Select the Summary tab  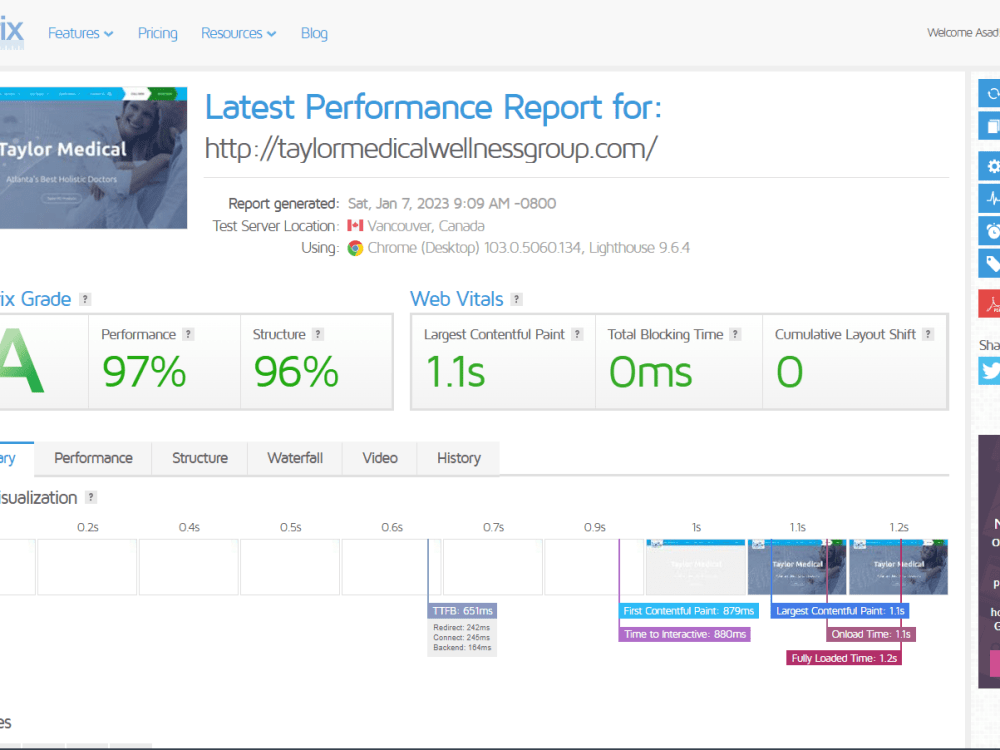(16, 459)
